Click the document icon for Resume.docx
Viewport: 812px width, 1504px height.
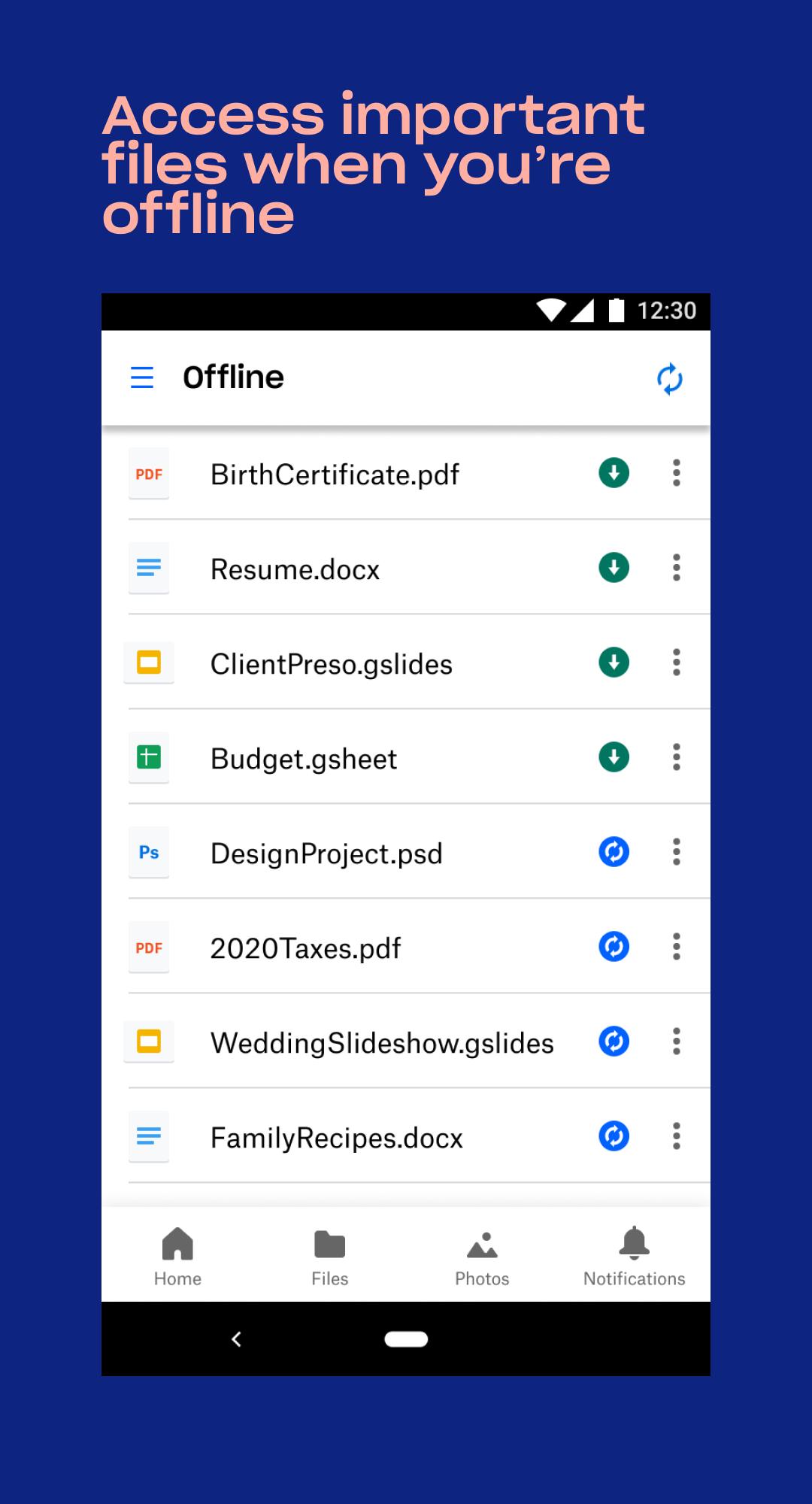[x=149, y=569]
